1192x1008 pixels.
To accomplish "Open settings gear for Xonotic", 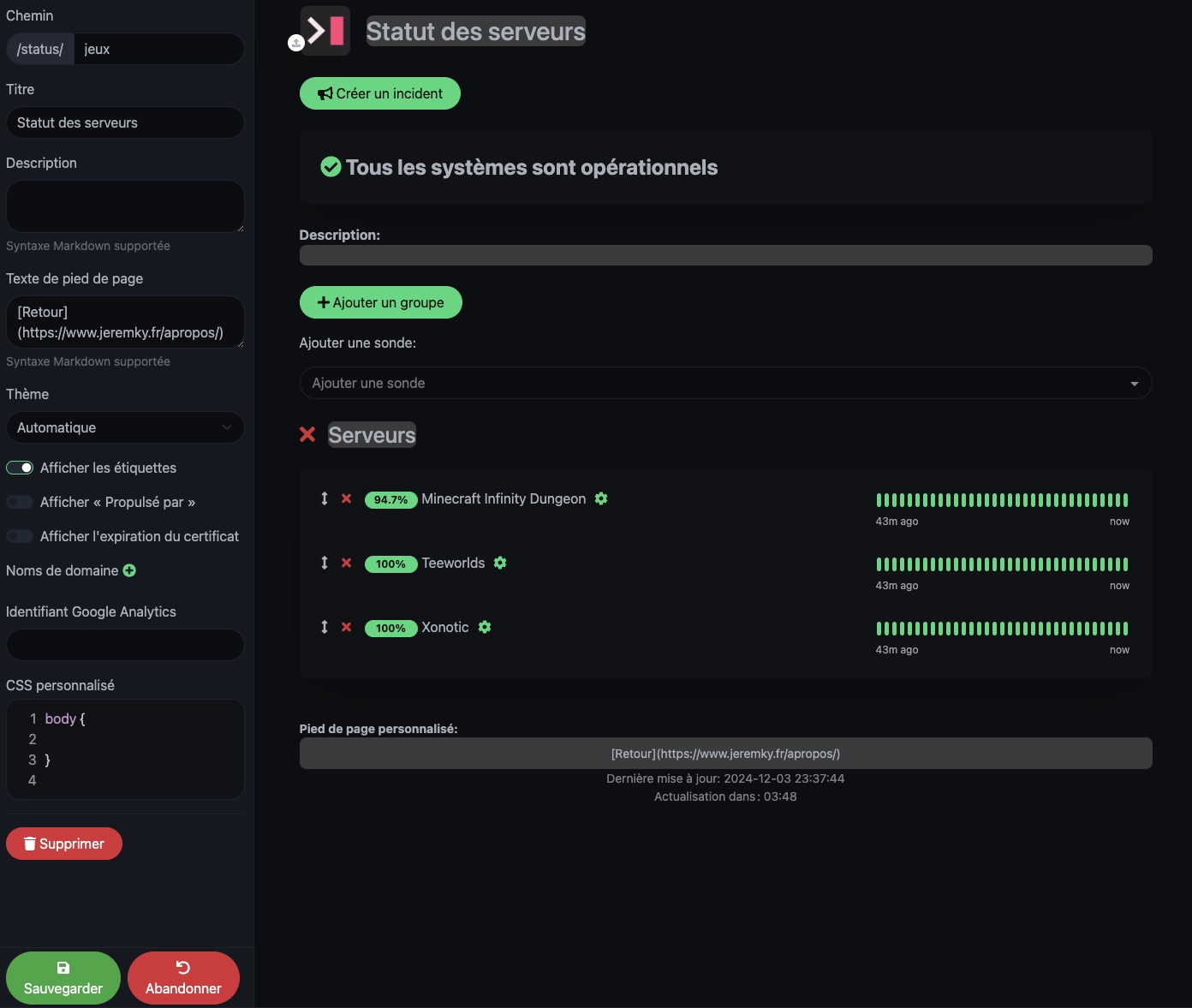I will (485, 627).
